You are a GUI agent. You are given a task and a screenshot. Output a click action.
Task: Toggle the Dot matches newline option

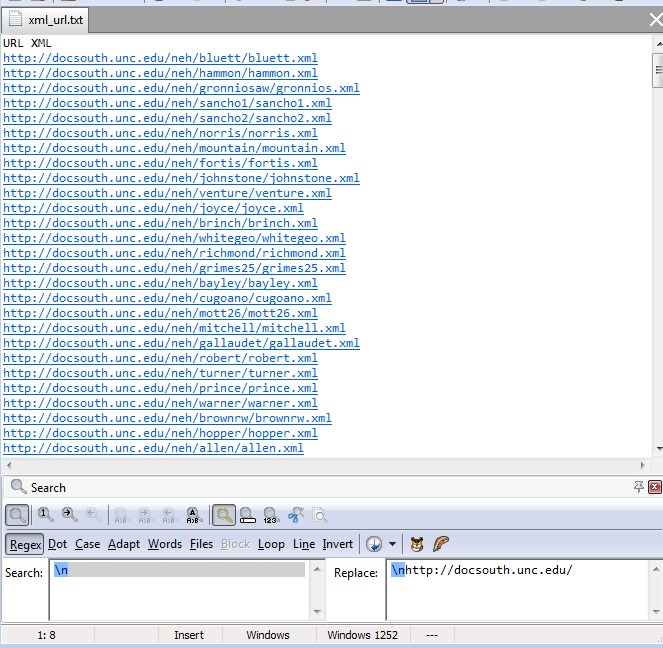[x=58, y=544]
